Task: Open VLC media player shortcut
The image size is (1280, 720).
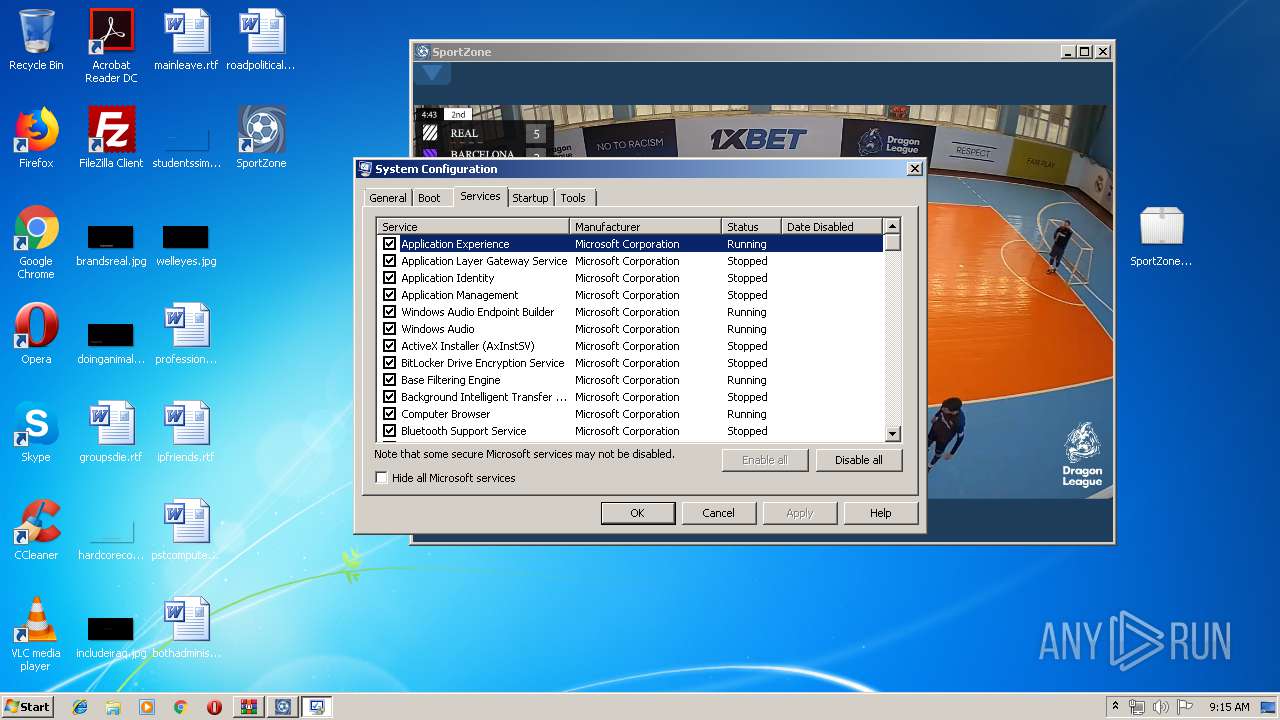Action: coord(36,634)
